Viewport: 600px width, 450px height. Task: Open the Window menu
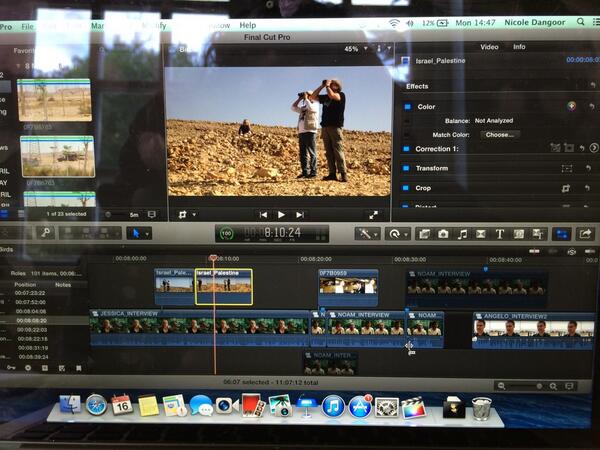(219, 26)
